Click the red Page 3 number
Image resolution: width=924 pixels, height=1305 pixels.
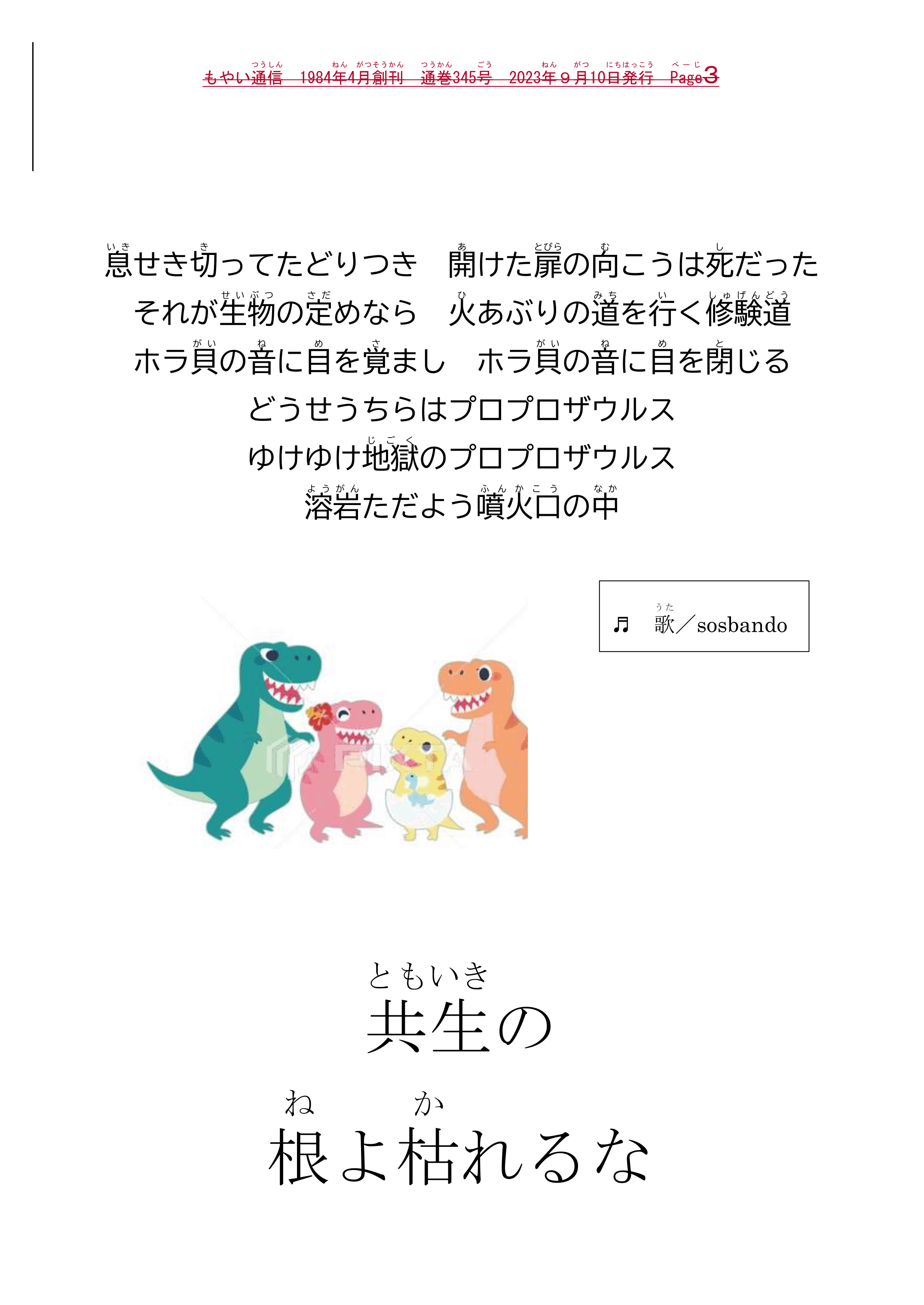tap(711, 74)
